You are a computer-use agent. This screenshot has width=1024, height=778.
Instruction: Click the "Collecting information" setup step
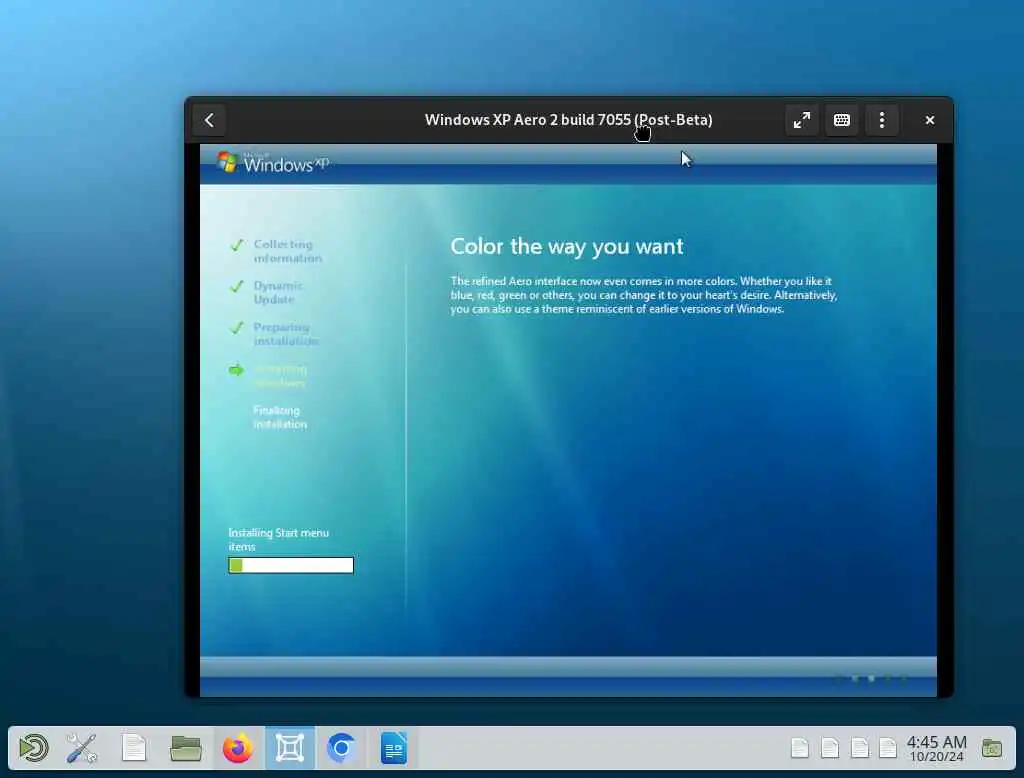click(x=287, y=251)
